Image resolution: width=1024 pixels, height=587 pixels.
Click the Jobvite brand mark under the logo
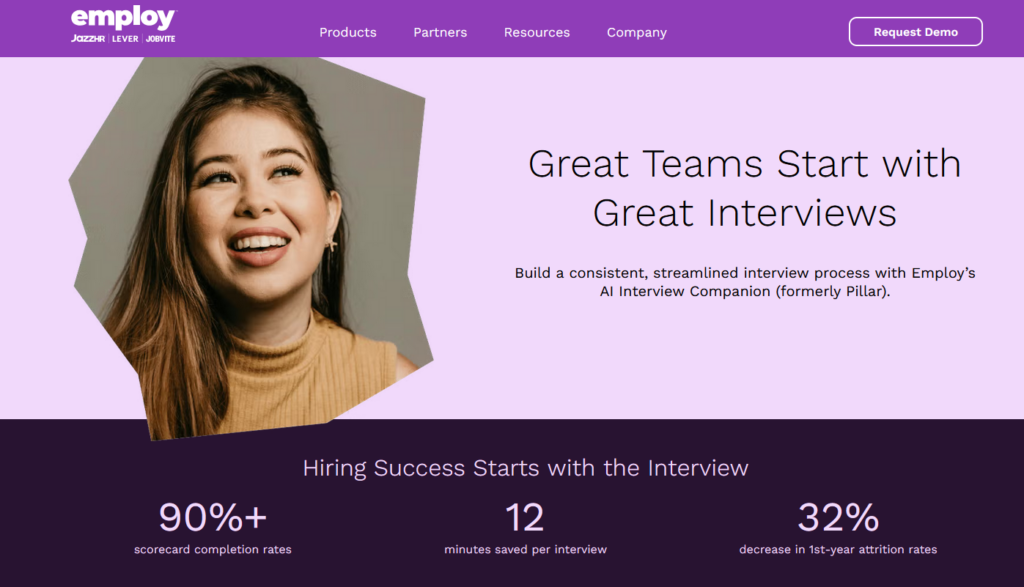click(161, 39)
